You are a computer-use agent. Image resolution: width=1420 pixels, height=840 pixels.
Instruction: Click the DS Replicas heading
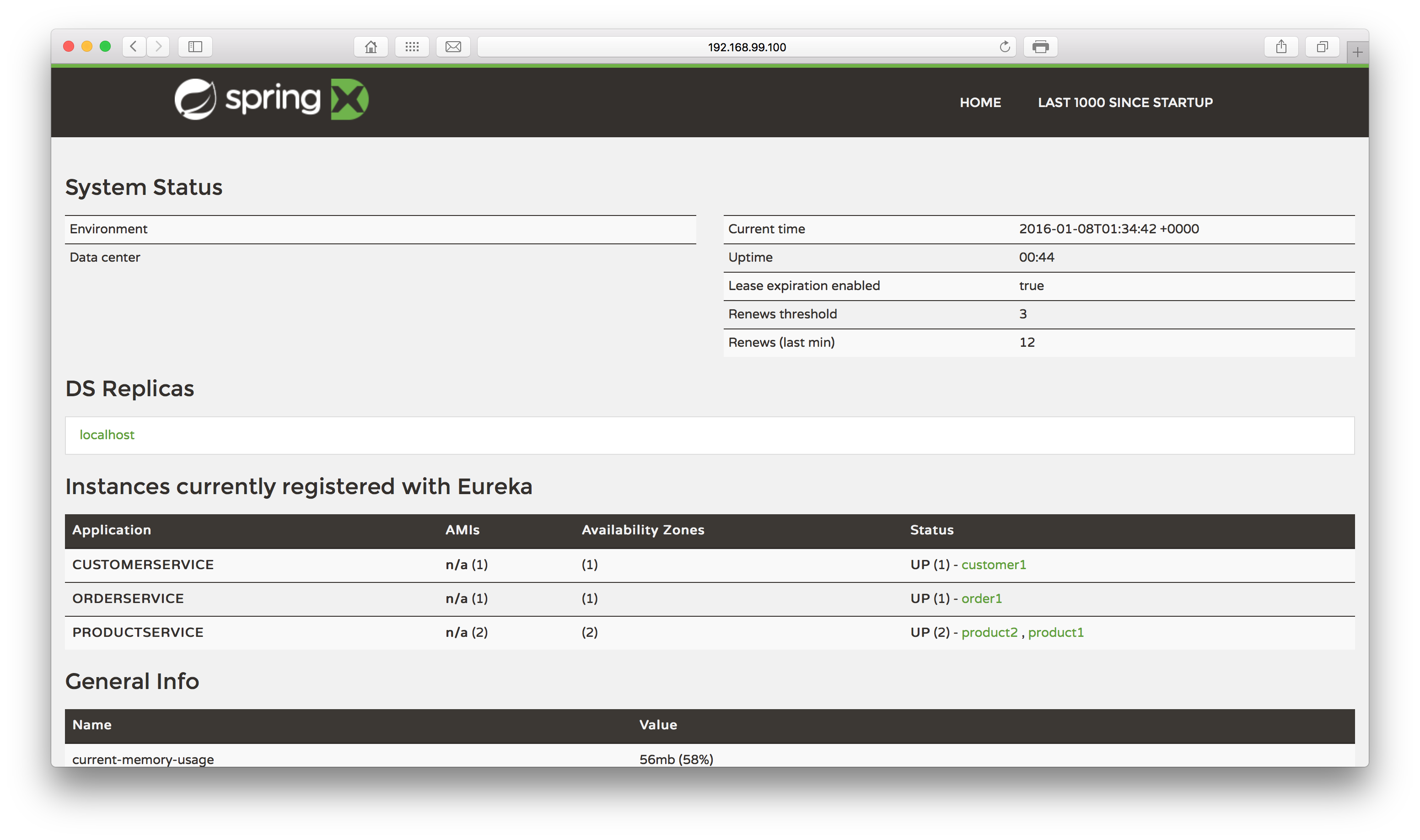(129, 389)
